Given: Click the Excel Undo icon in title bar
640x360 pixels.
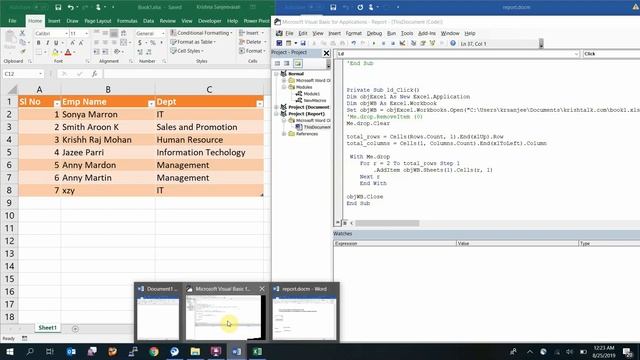Looking at the screenshot, I should click(x=71, y=7).
